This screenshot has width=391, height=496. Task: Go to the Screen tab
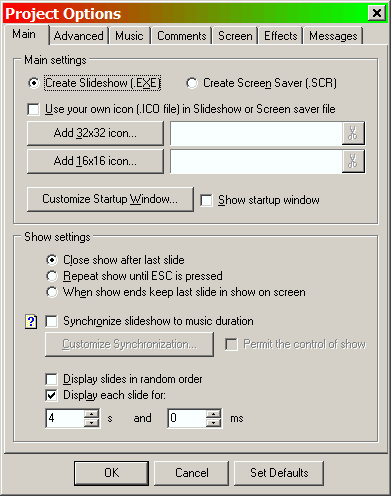click(235, 36)
